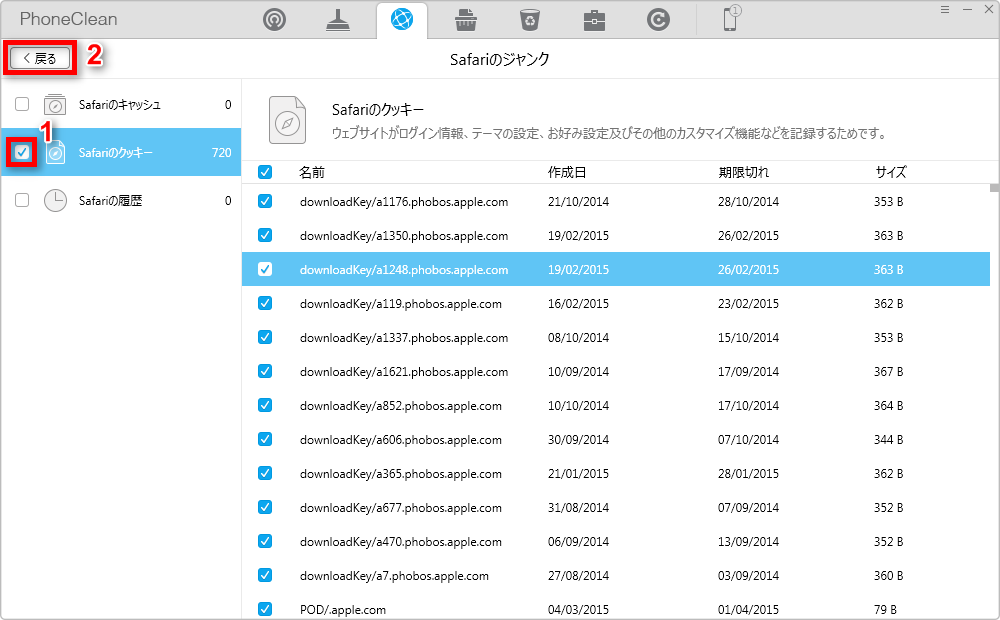The height and width of the screenshot is (620, 1000).
Task: Uncheck downloadKey/a1248.phobos.apple.com checkbox
Action: click(x=265, y=269)
